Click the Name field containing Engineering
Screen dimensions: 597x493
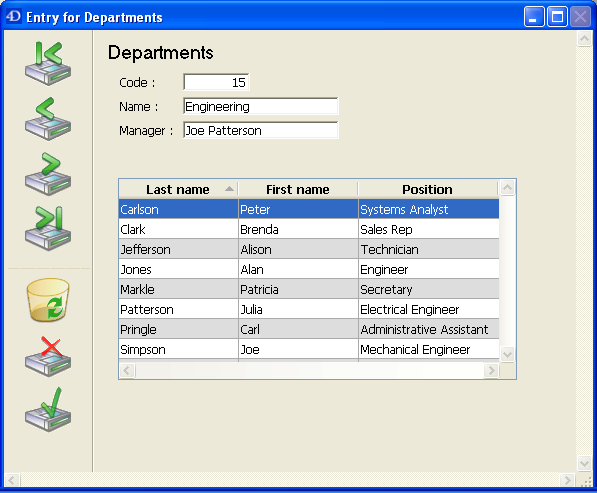click(x=260, y=106)
